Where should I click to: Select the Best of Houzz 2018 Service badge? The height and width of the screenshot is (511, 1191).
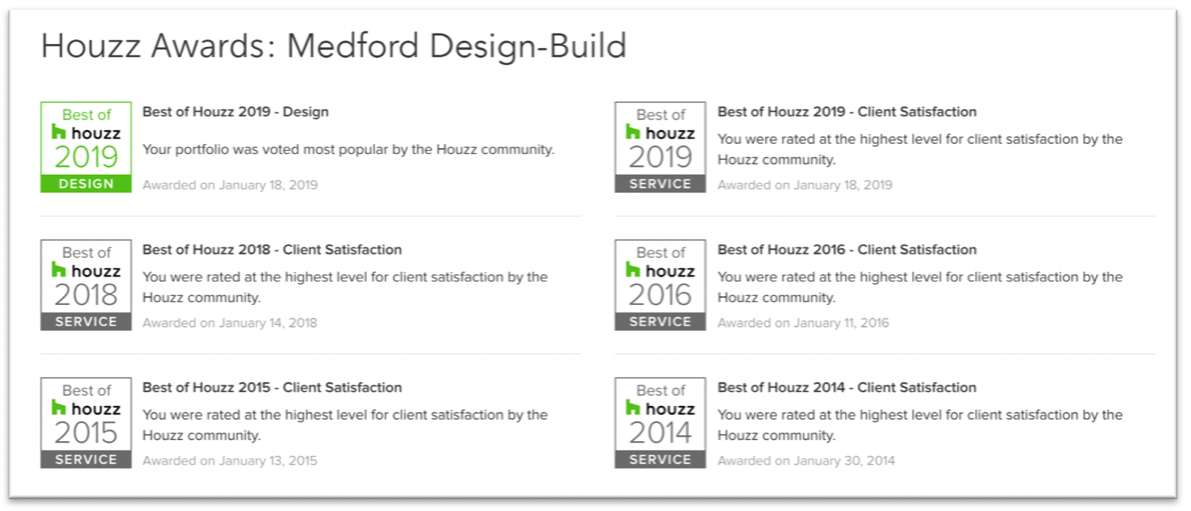click(x=85, y=285)
